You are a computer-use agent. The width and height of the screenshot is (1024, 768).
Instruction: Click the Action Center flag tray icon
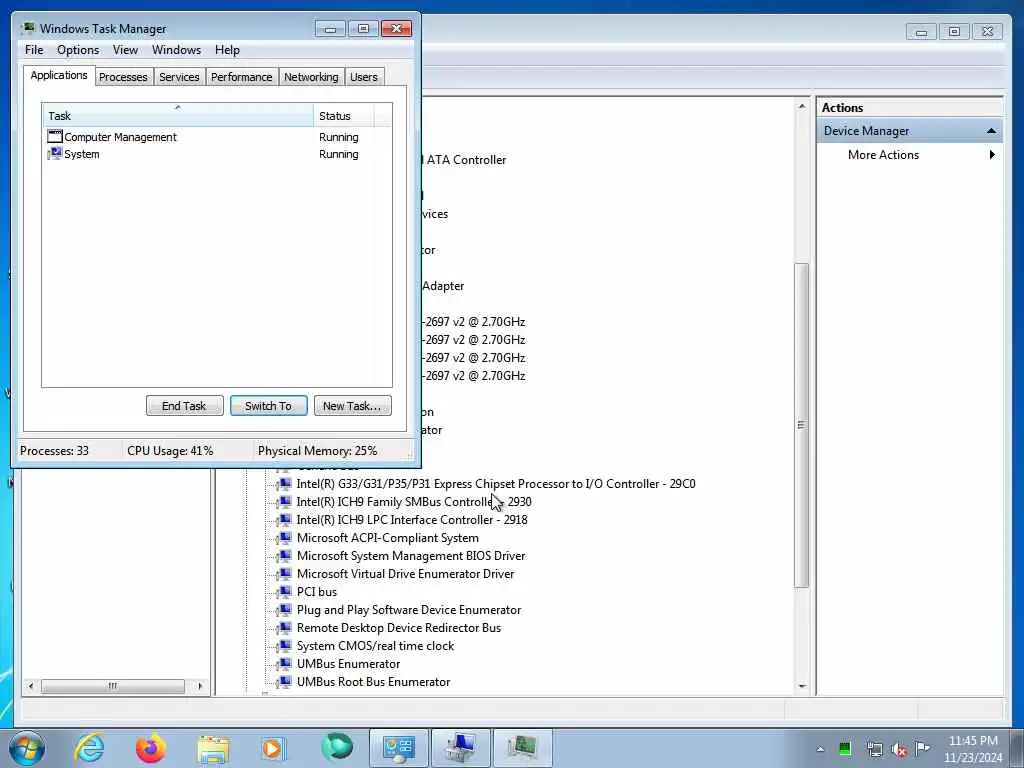click(x=922, y=748)
